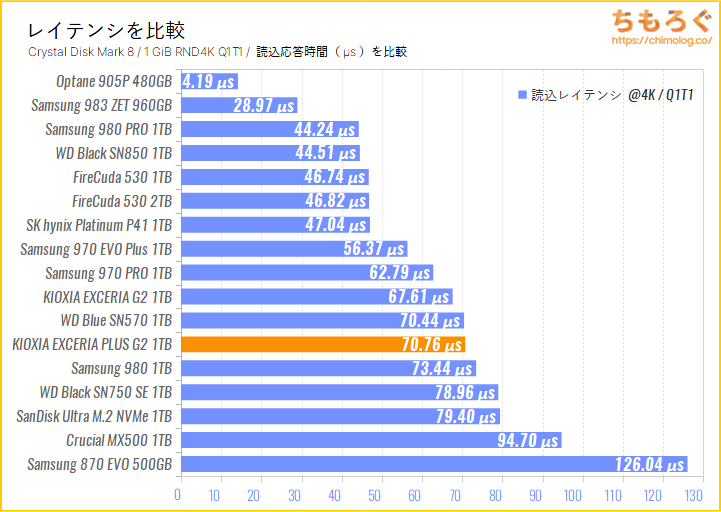Image resolution: width=721 pixels, height=512 pixels.
Task: Select the WD Blue SN570 1TB label
Action: coord(116,321)
